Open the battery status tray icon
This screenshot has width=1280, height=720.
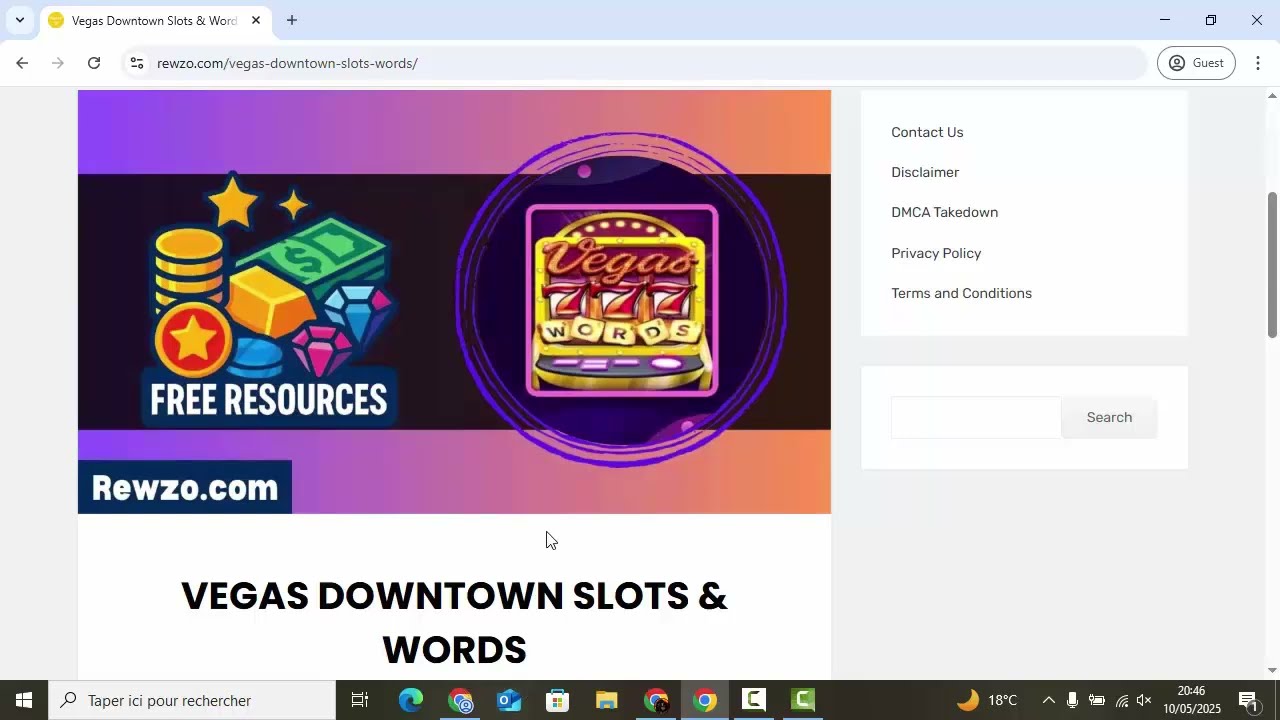click(x=1096, y=700)
